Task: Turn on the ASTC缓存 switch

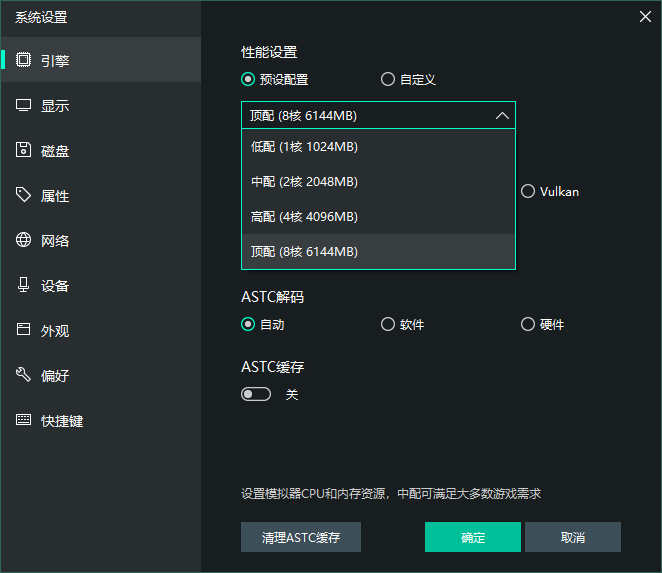Action: pyautogui.click(x=256, y=395)
